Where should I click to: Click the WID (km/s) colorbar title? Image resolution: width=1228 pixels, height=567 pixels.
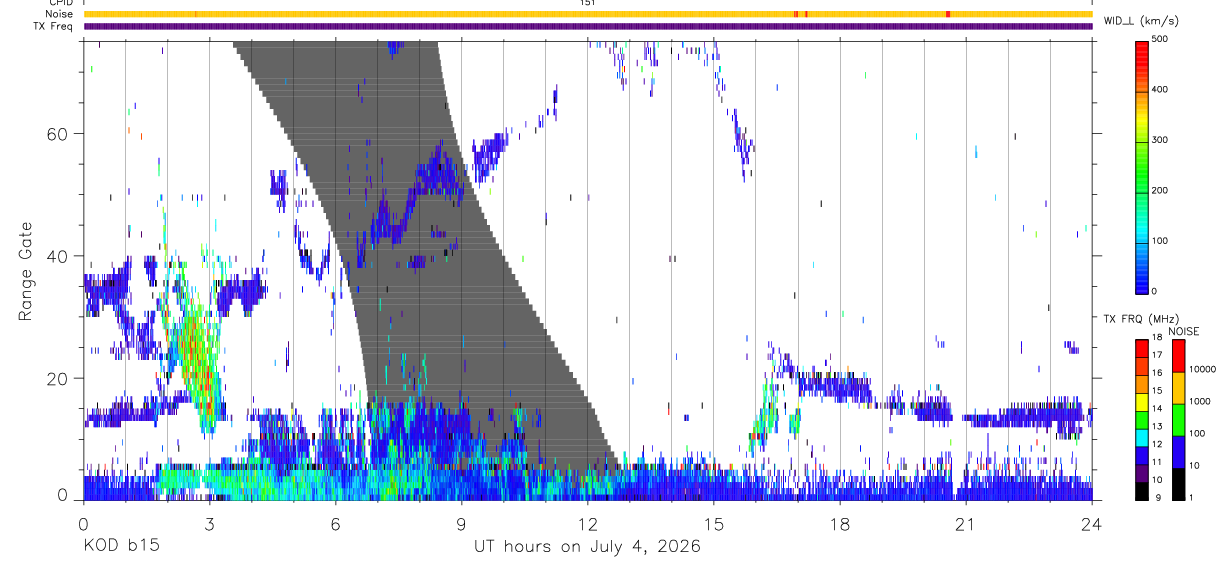coord(1140,21)
